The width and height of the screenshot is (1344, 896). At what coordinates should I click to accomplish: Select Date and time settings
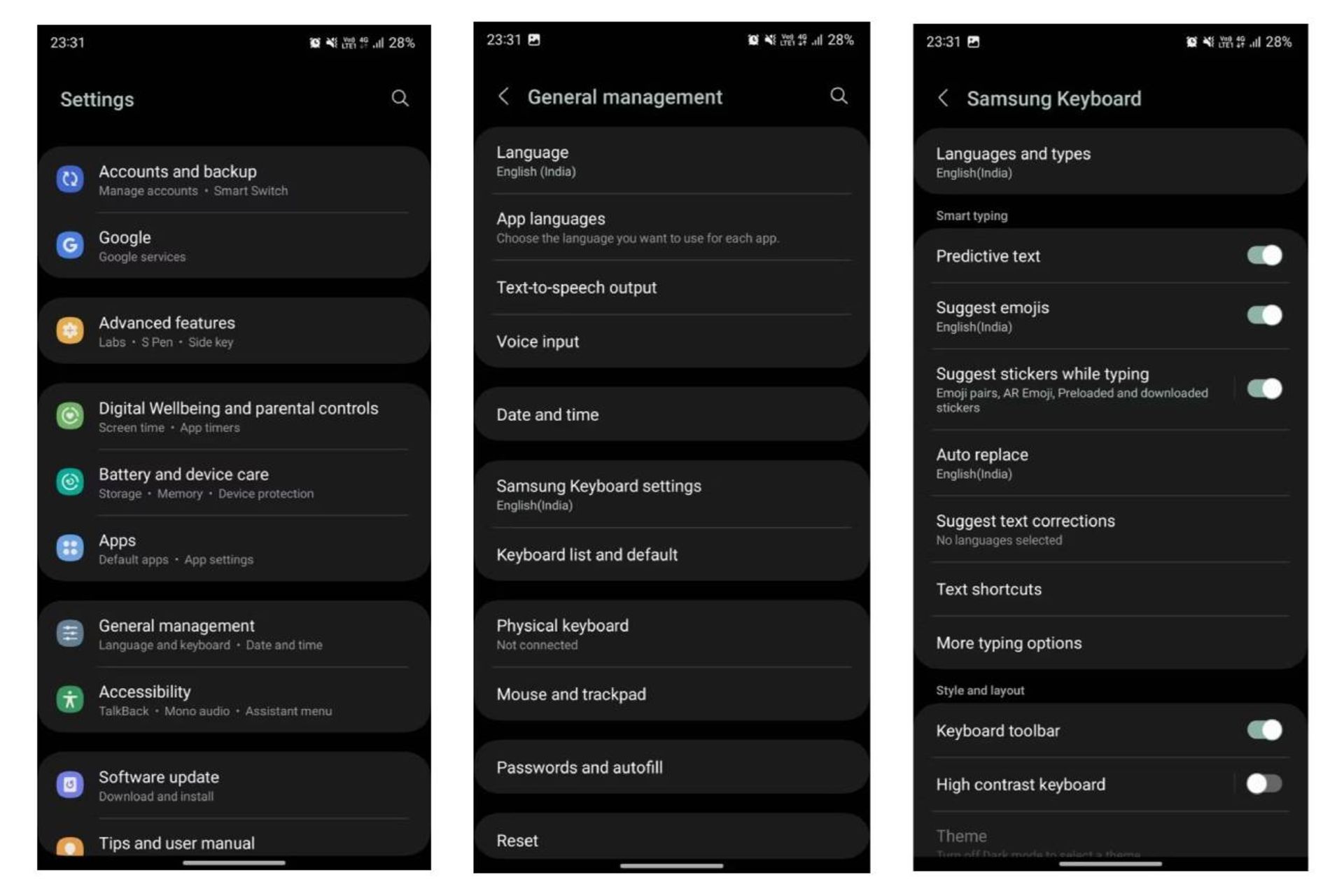[672, 414]
